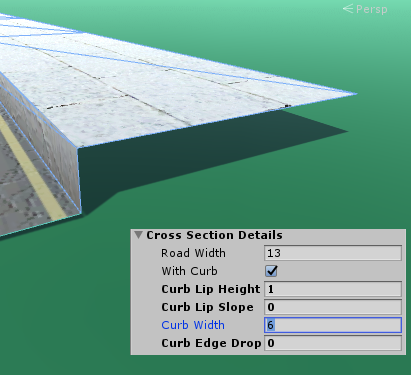Image resolution: width=411 pixels, height=375 pixels.
Task: Focus the Road Width input field
Action: click(x=333, y=253)
